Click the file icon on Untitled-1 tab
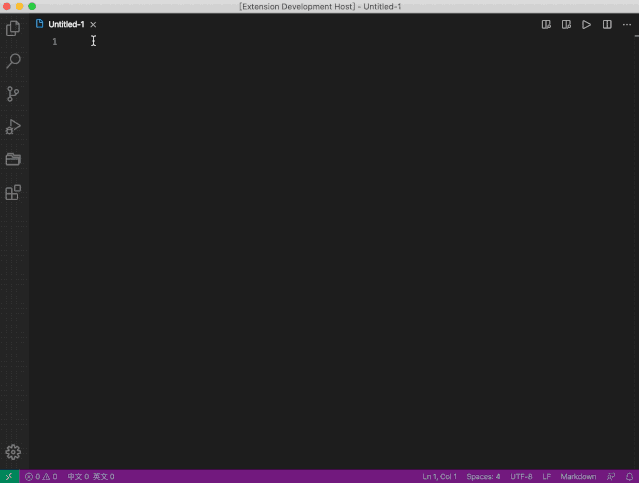 click(x=40, y=24)
